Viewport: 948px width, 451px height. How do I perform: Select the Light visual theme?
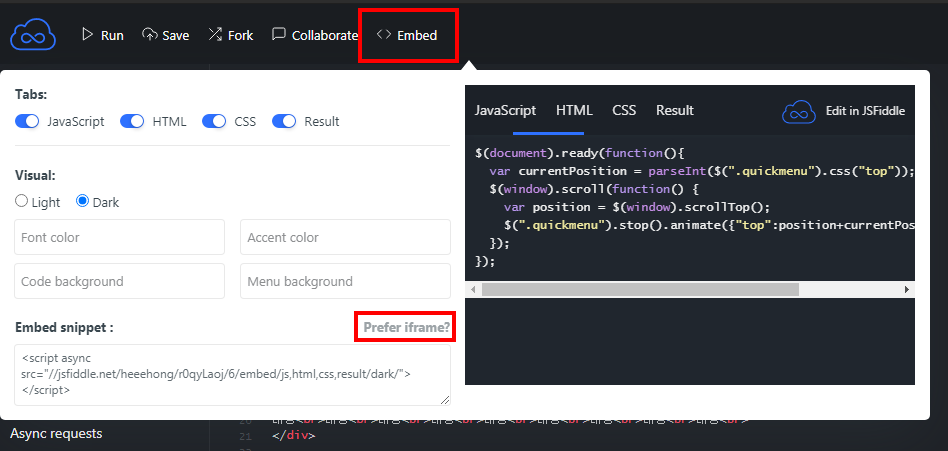pyautogui.click(x=21, y=201)
